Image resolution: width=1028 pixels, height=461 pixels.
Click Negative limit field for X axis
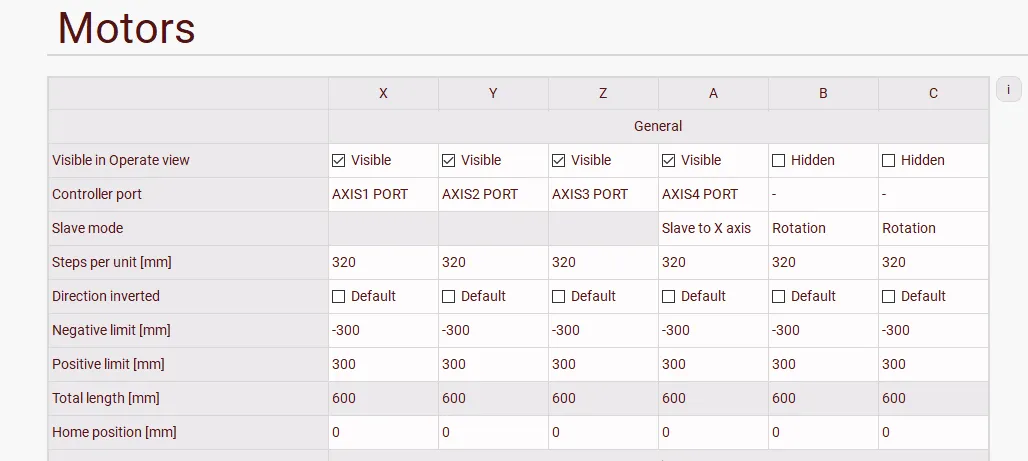(x=384, y=331)
